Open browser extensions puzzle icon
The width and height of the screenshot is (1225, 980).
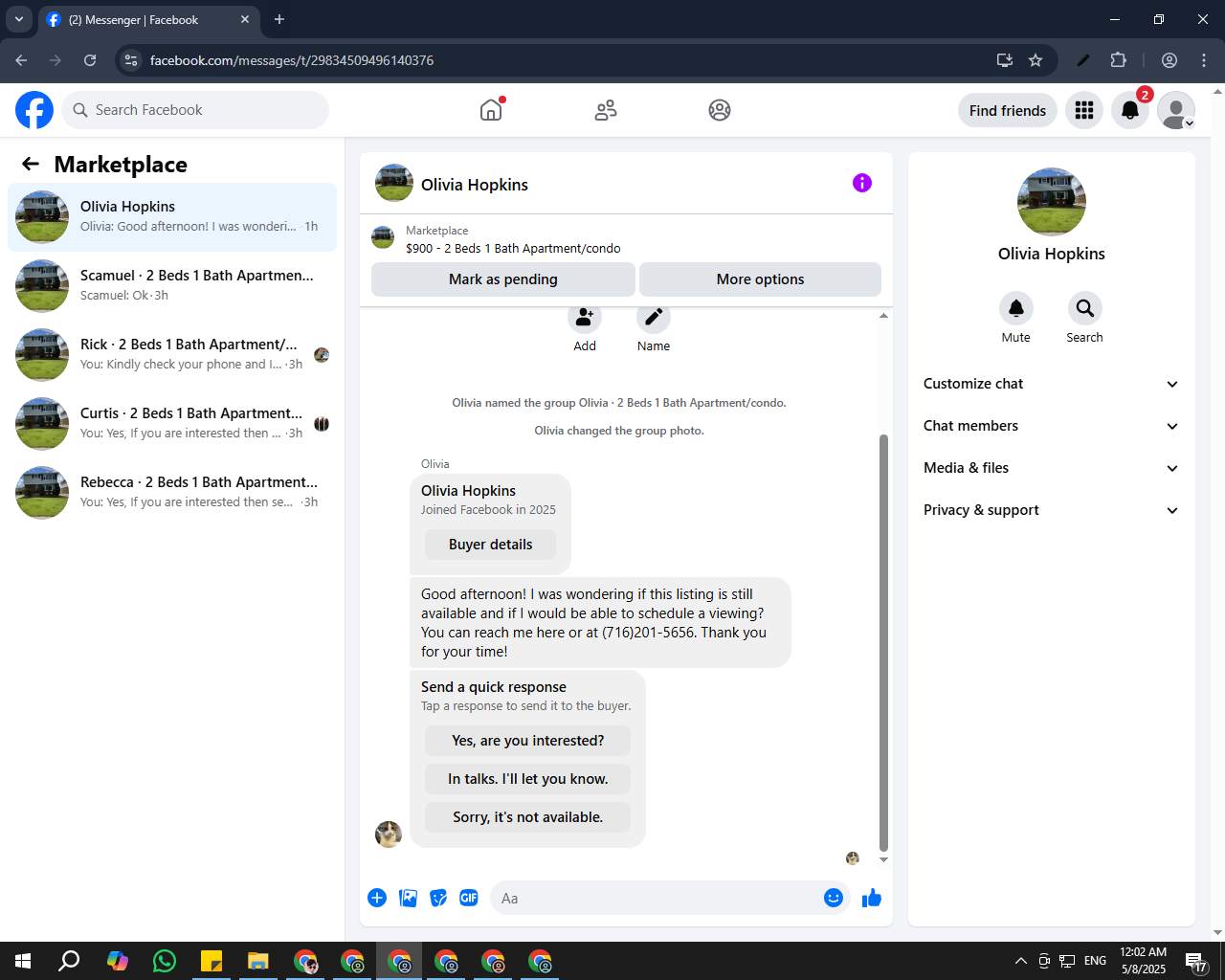(x=1119, y=60)
